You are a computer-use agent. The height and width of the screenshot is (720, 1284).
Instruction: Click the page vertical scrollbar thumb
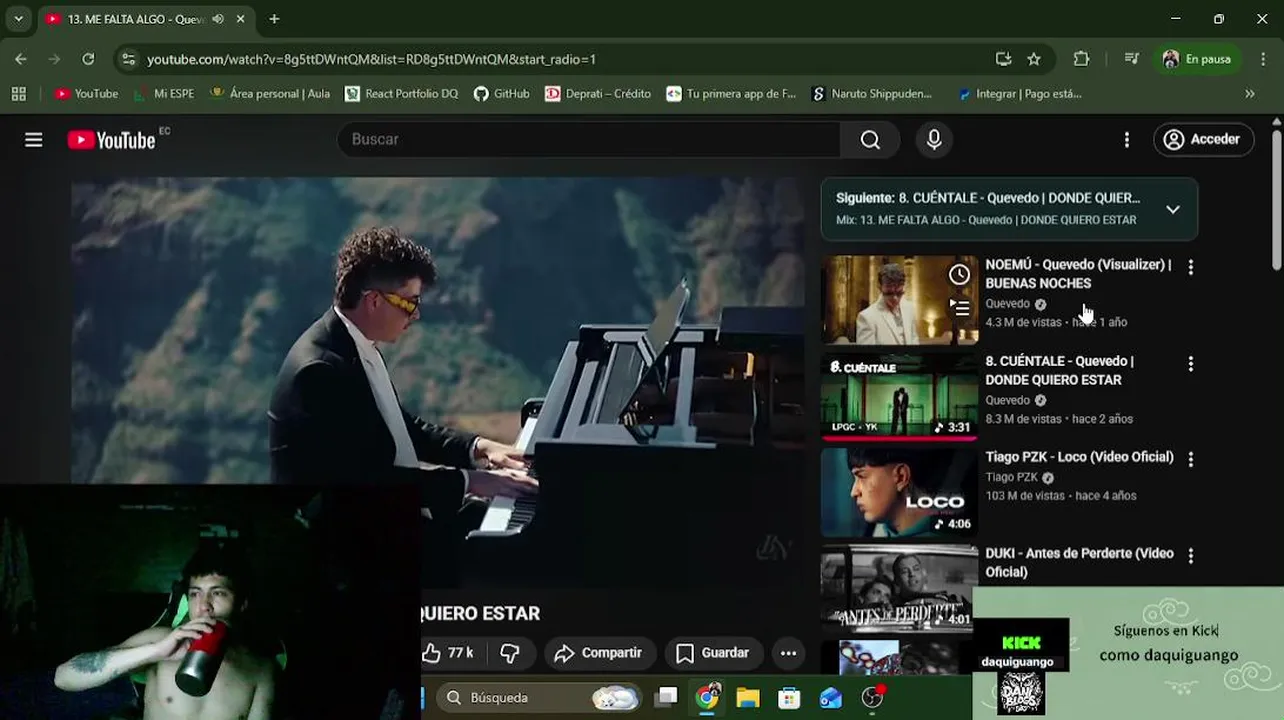pyautogui.click(x=1277, y=198)
